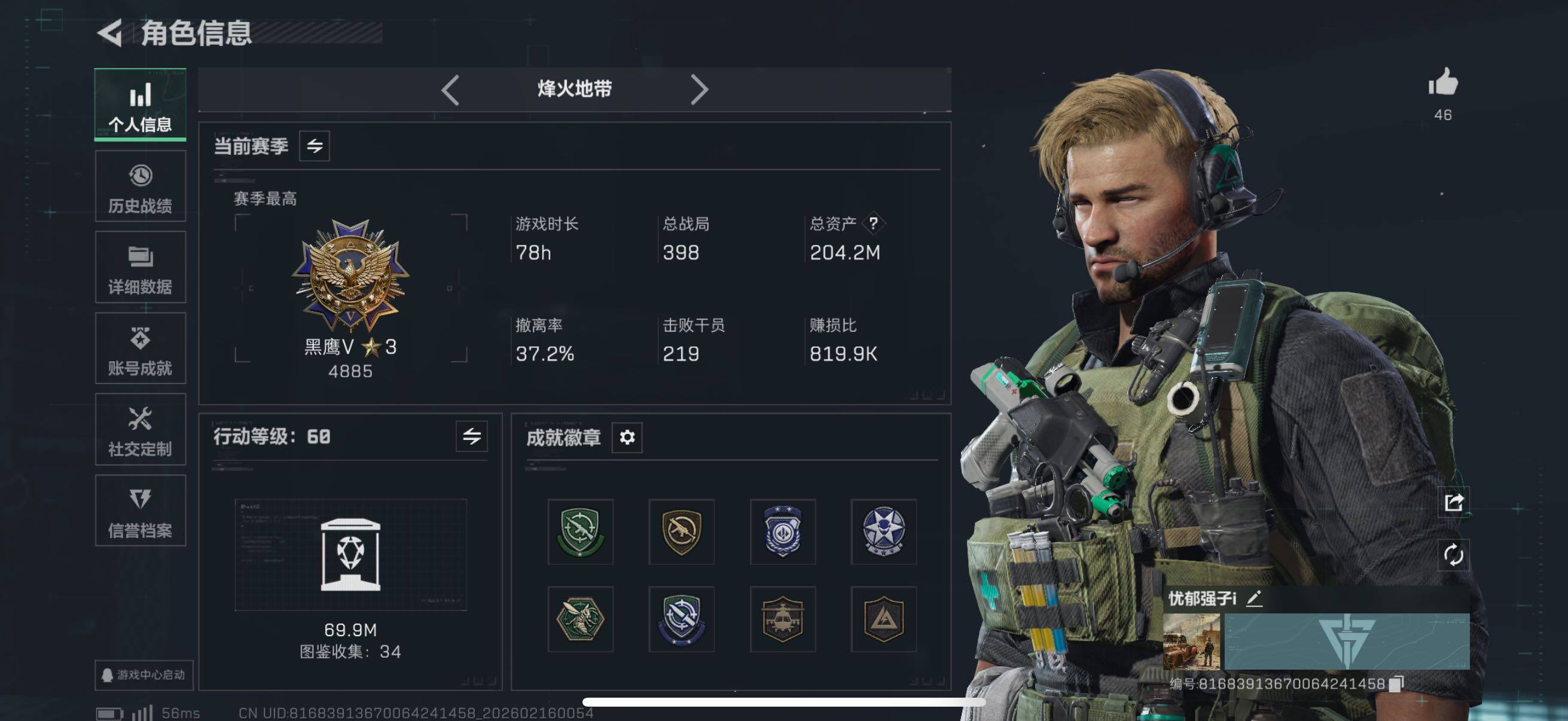Click the question mark next to 总资产

coord(874,224)
